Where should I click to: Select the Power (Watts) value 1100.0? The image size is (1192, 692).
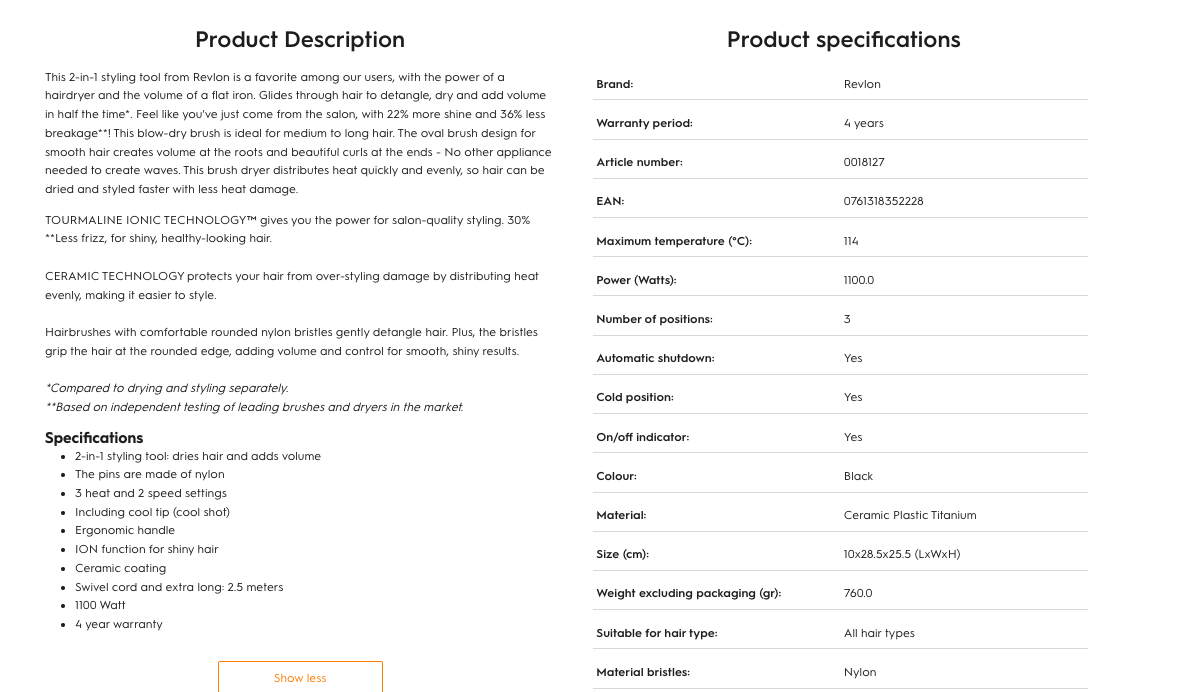[858, 280]
